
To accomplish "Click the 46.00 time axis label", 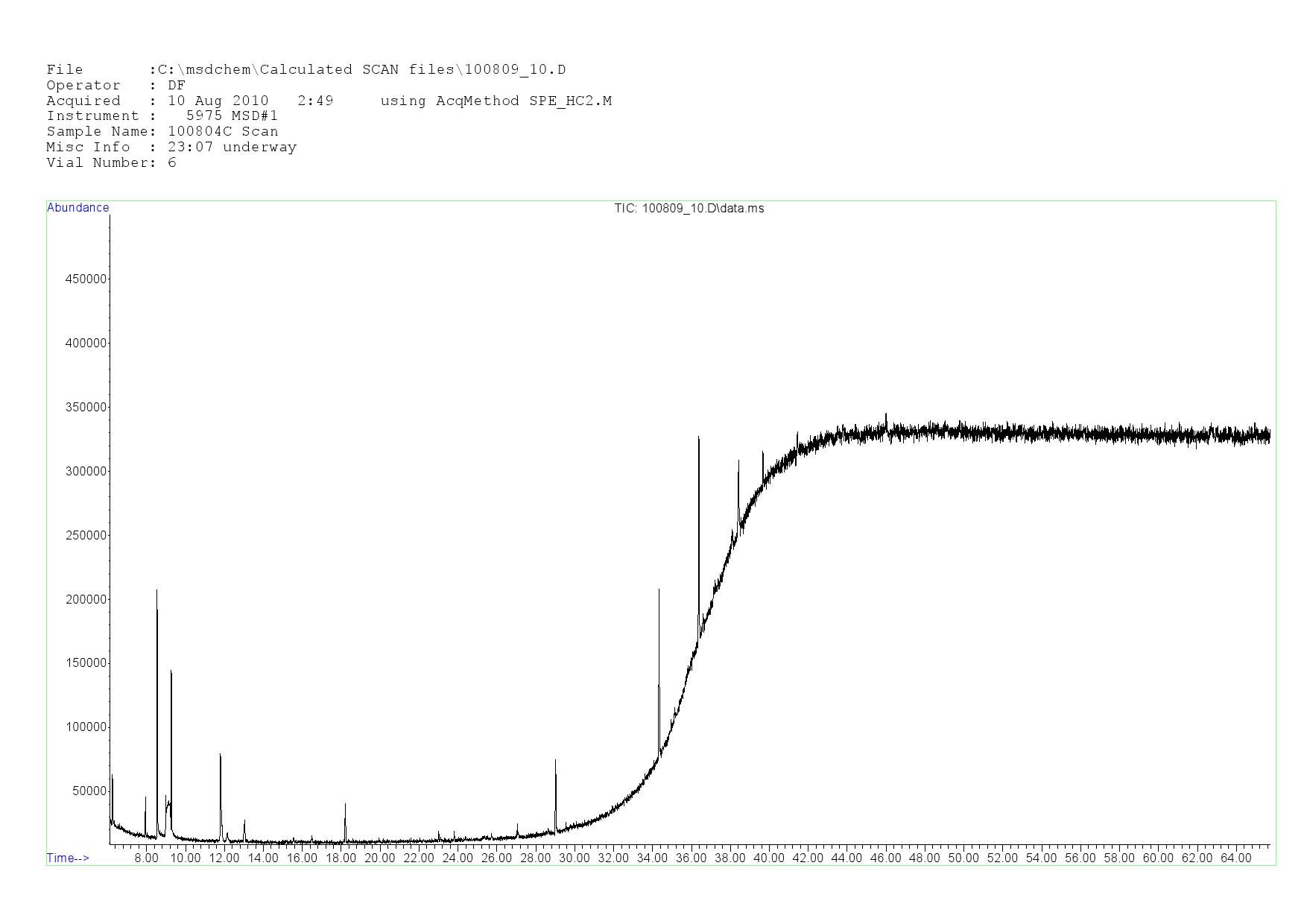I will click(x=885, y=858).
